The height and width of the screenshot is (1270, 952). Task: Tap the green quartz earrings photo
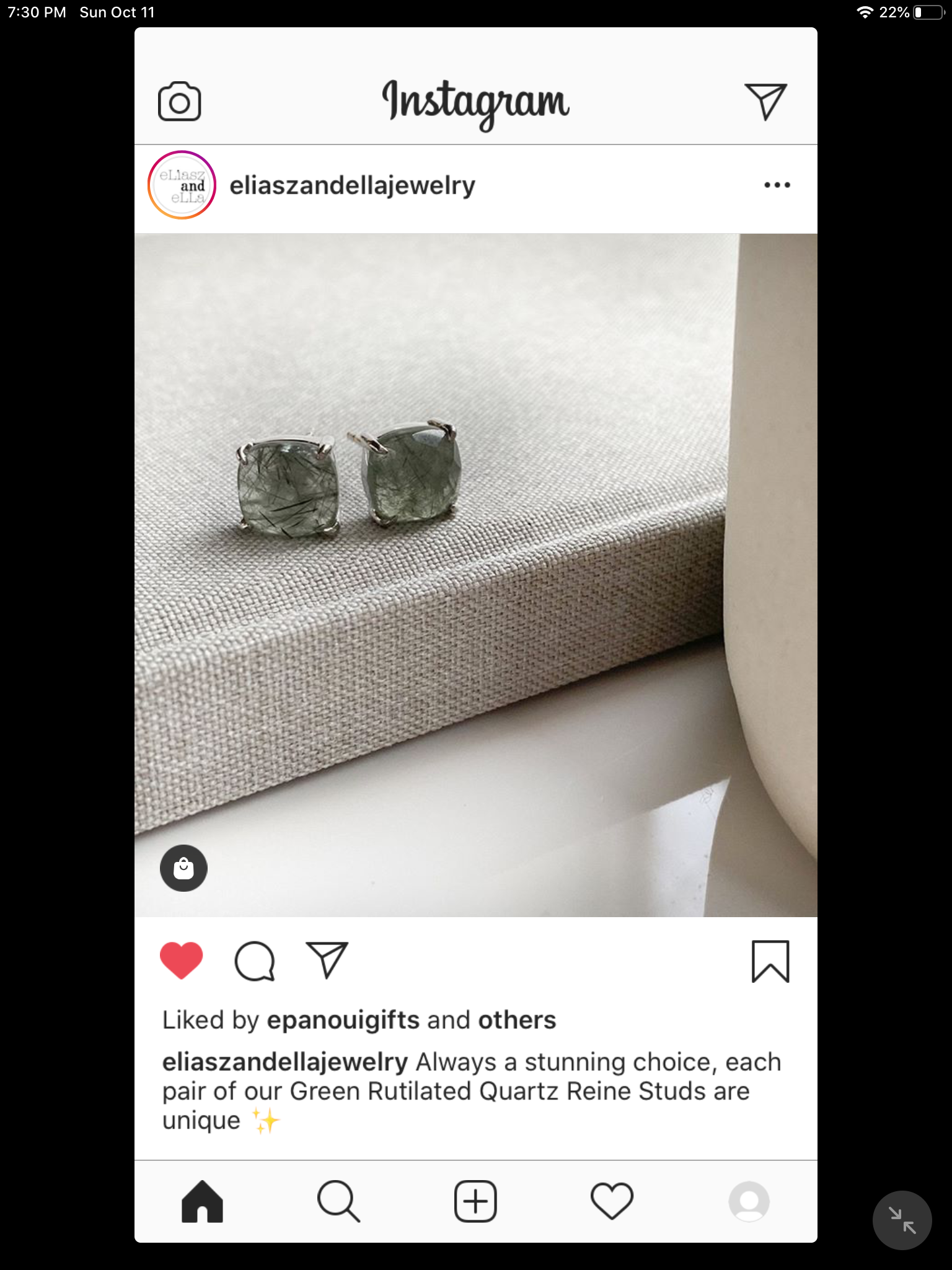coord(476,575)
